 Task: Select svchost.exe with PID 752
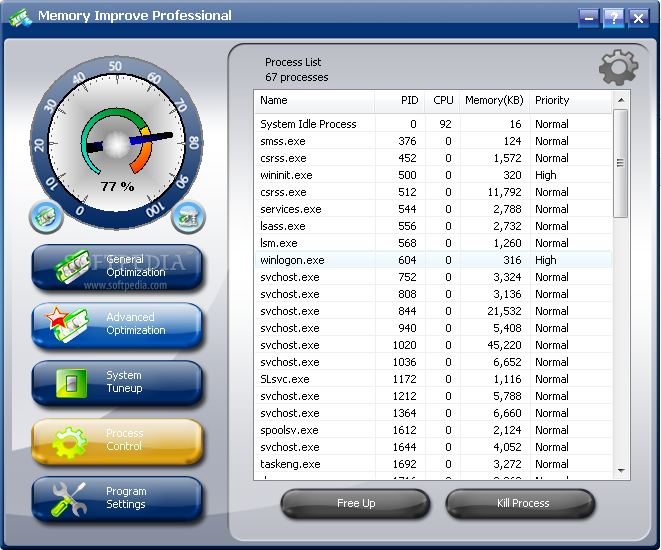(433, 277)
